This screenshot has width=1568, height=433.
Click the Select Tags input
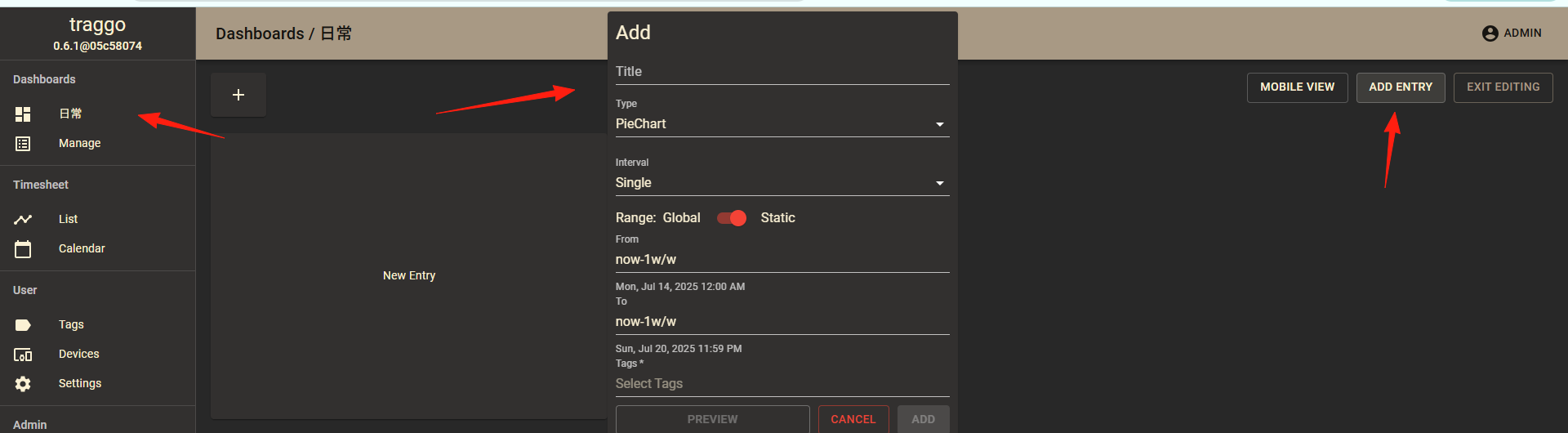point(782,384)
